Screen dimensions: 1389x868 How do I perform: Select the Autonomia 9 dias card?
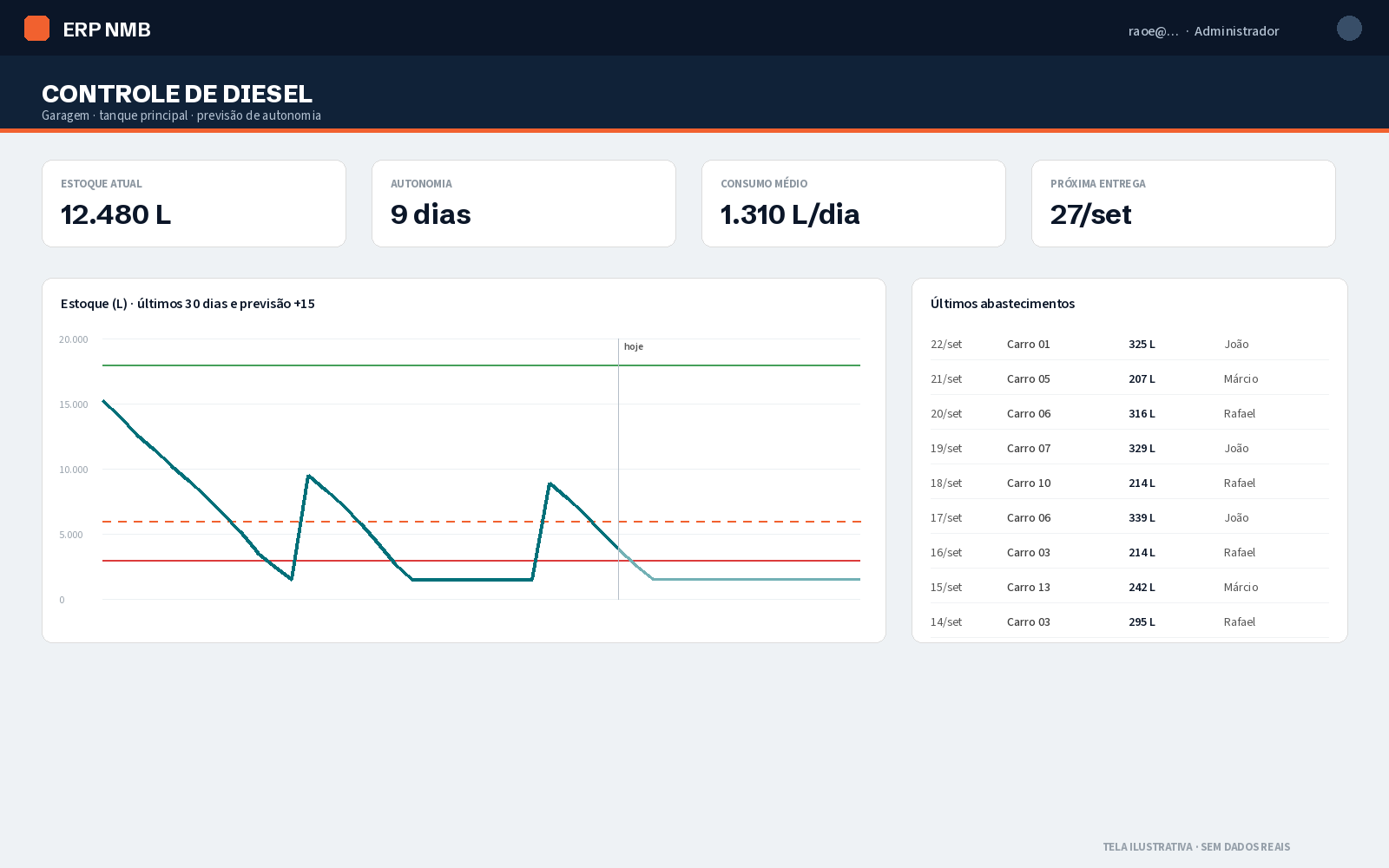coord(523,204)
